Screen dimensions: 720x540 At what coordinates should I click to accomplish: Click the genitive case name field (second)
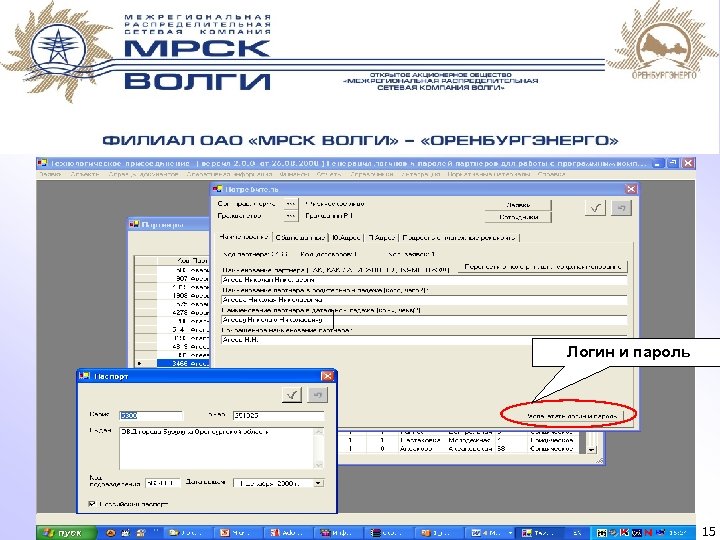click(423, 300)
